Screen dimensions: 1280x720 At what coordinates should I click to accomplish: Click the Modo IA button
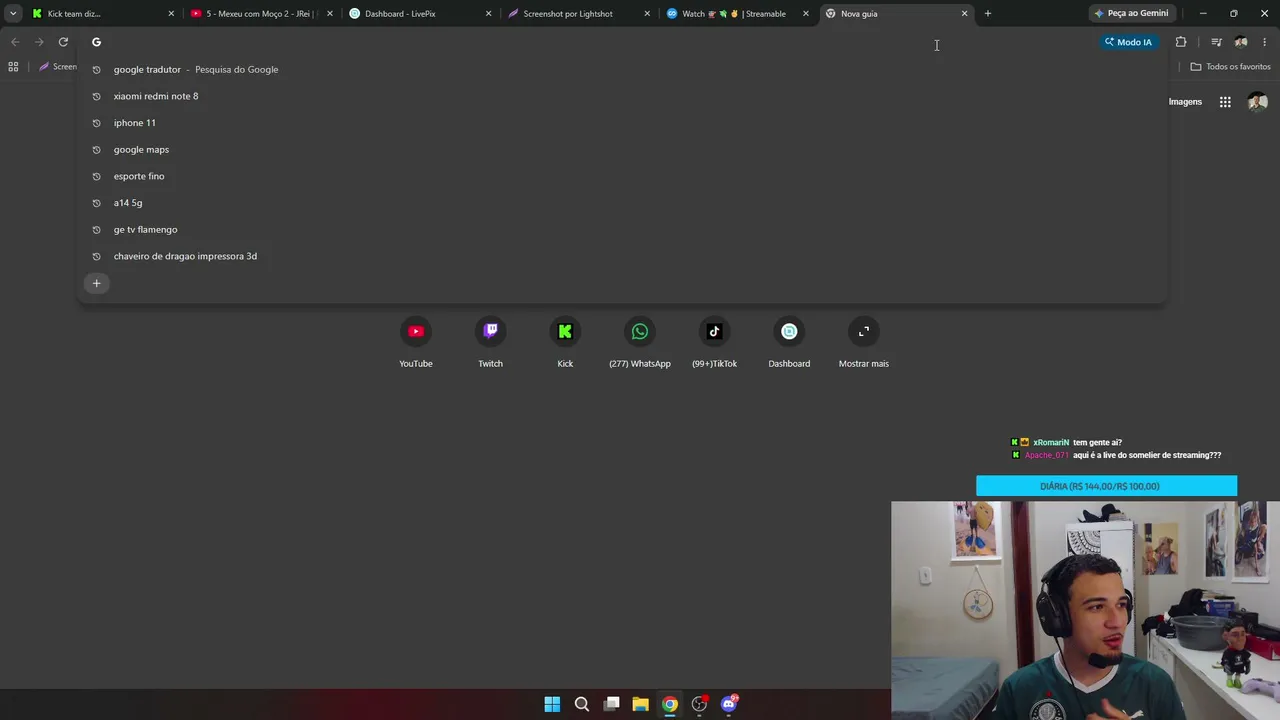tap(1128, 42)
